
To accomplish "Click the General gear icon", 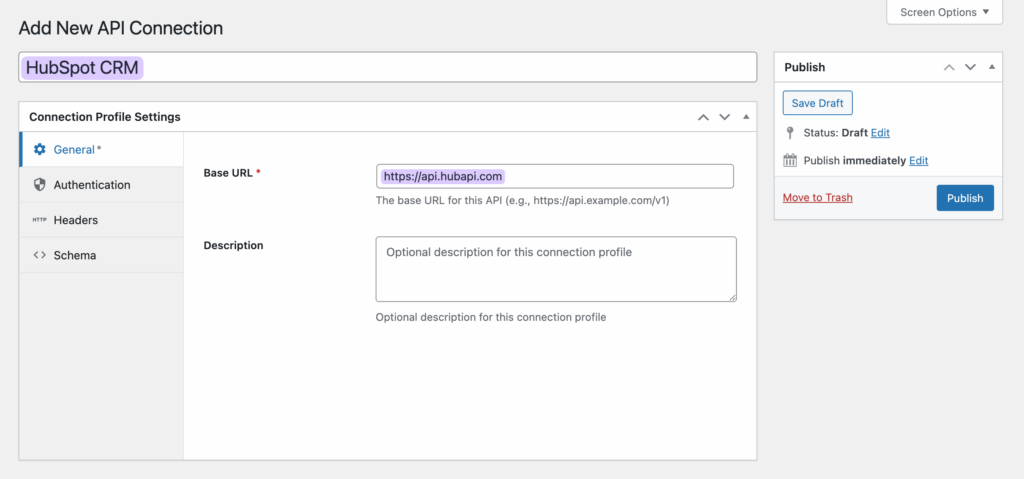I will pyautogui.click(x=40, y=149).
